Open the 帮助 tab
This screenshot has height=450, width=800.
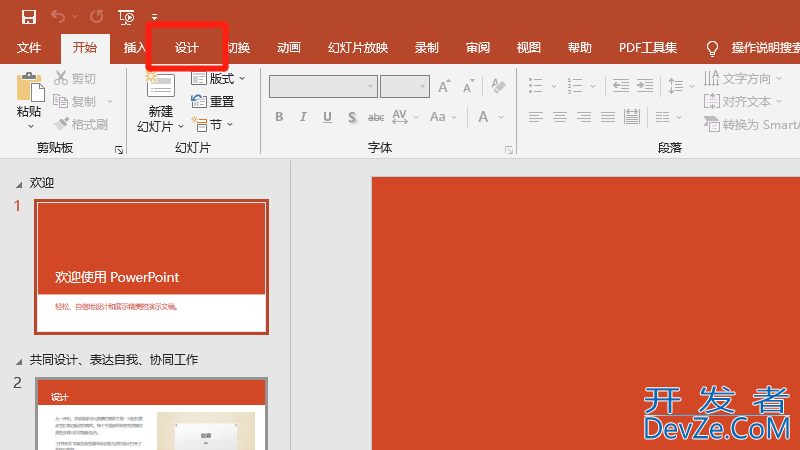(x=580, y=48)
